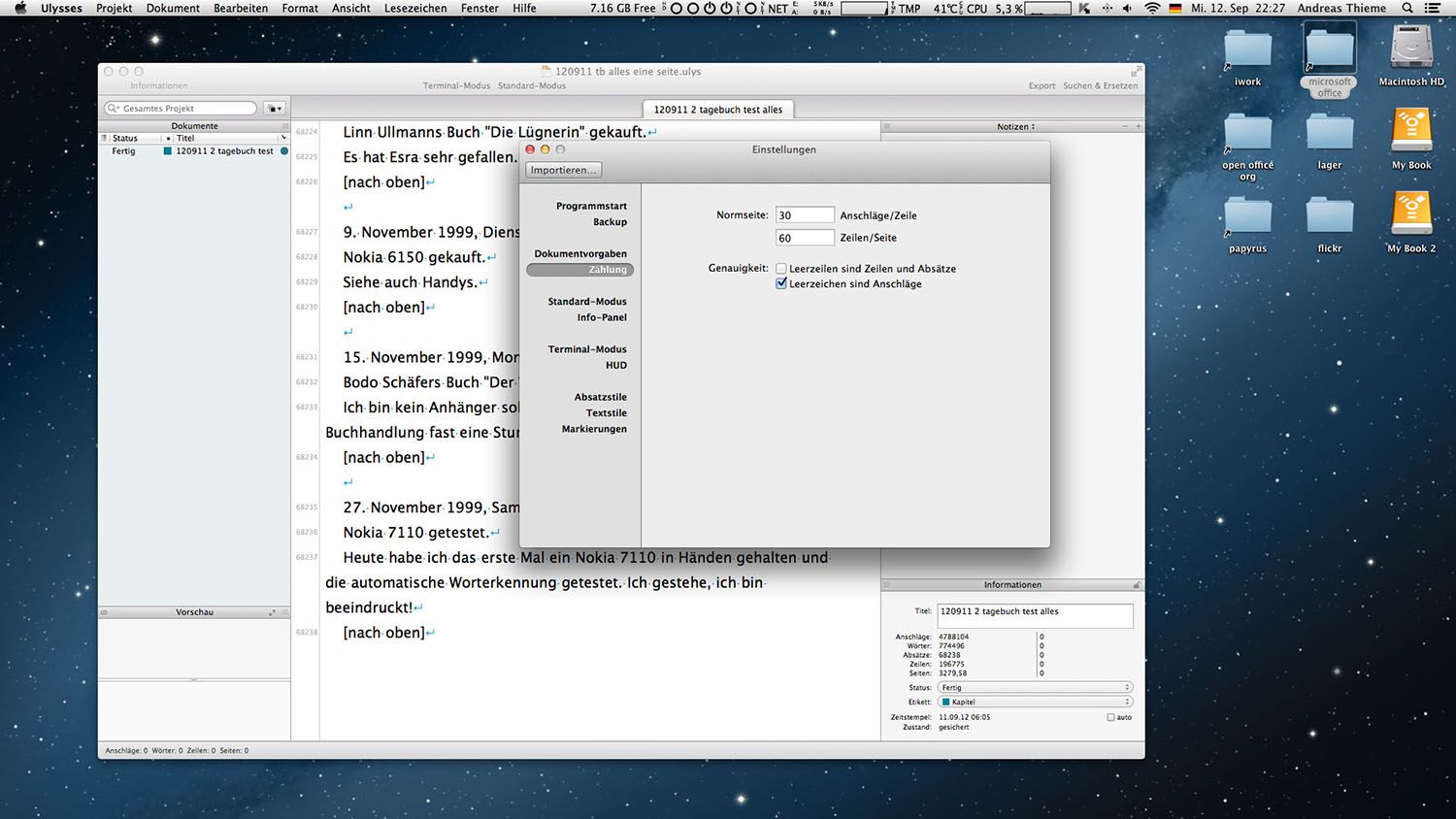Screen dimensions: 1456x819
Task: Select HUD in the settings sidebar
Action: pos(616,366)
